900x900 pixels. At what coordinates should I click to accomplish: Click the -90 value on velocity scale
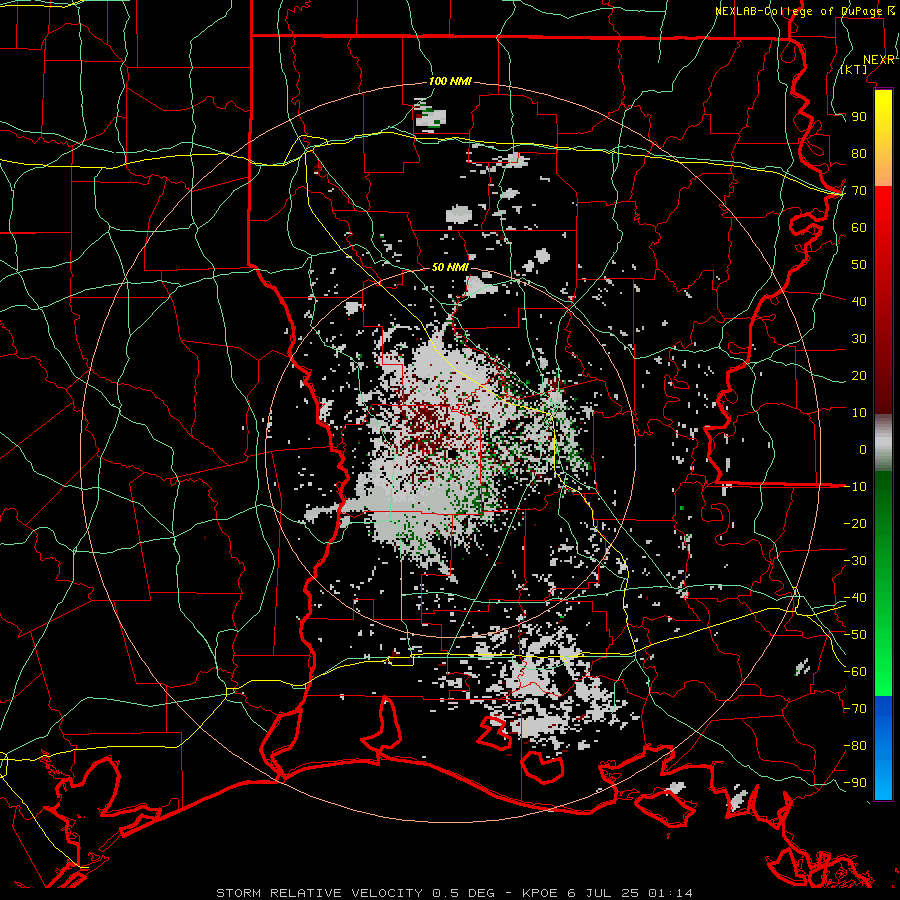tap(855, 783)
